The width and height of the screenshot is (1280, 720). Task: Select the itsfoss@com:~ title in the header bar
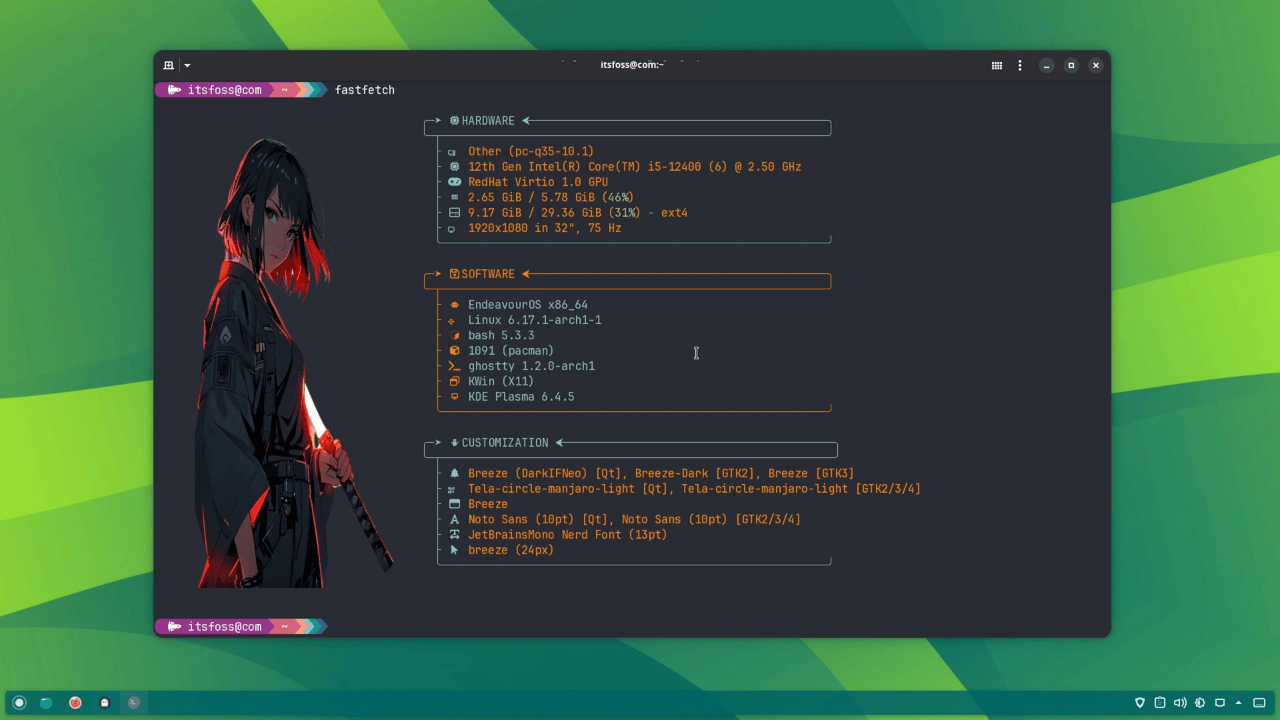(632, 64)
